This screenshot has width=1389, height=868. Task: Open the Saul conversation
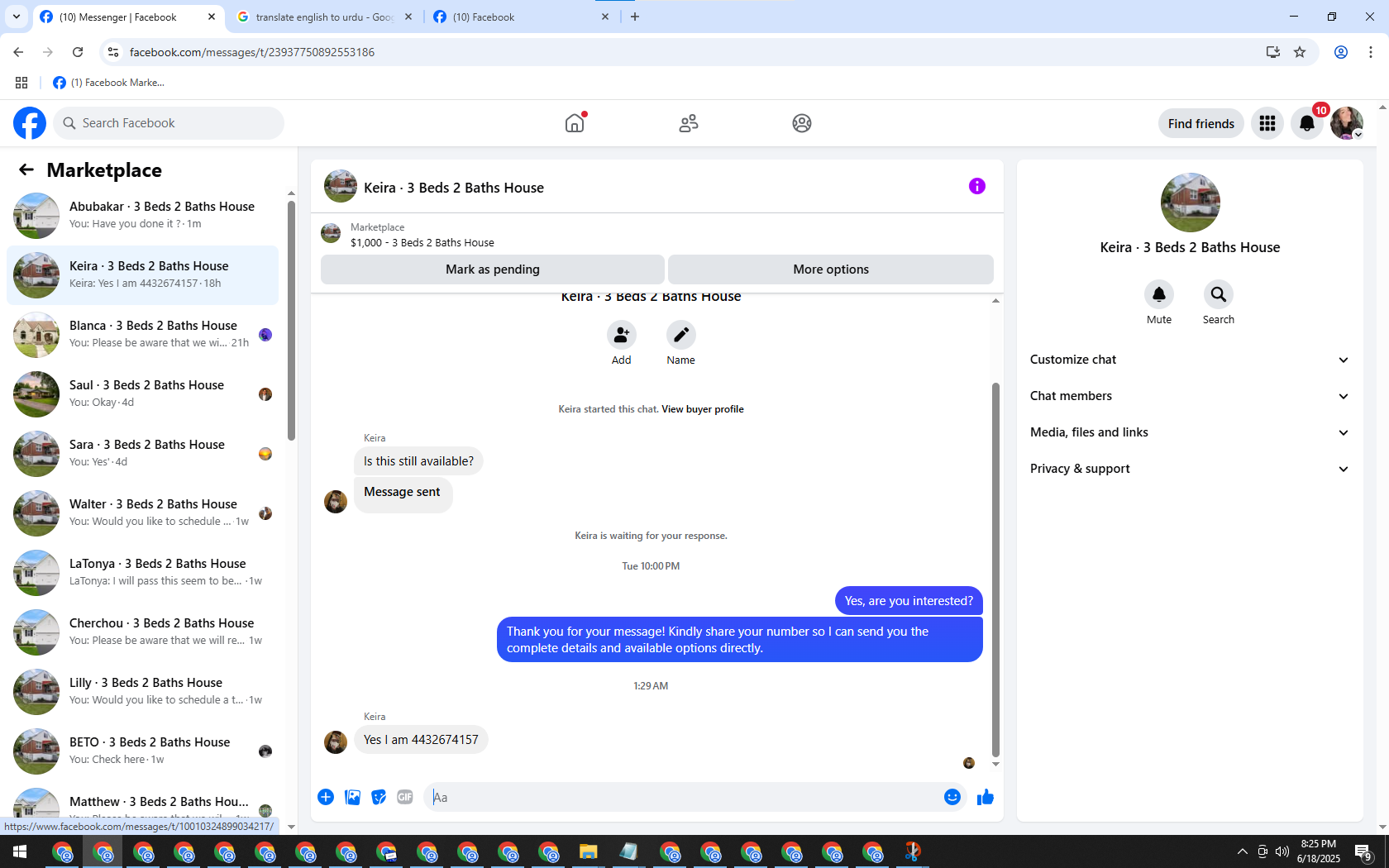[x=142, y=393]
